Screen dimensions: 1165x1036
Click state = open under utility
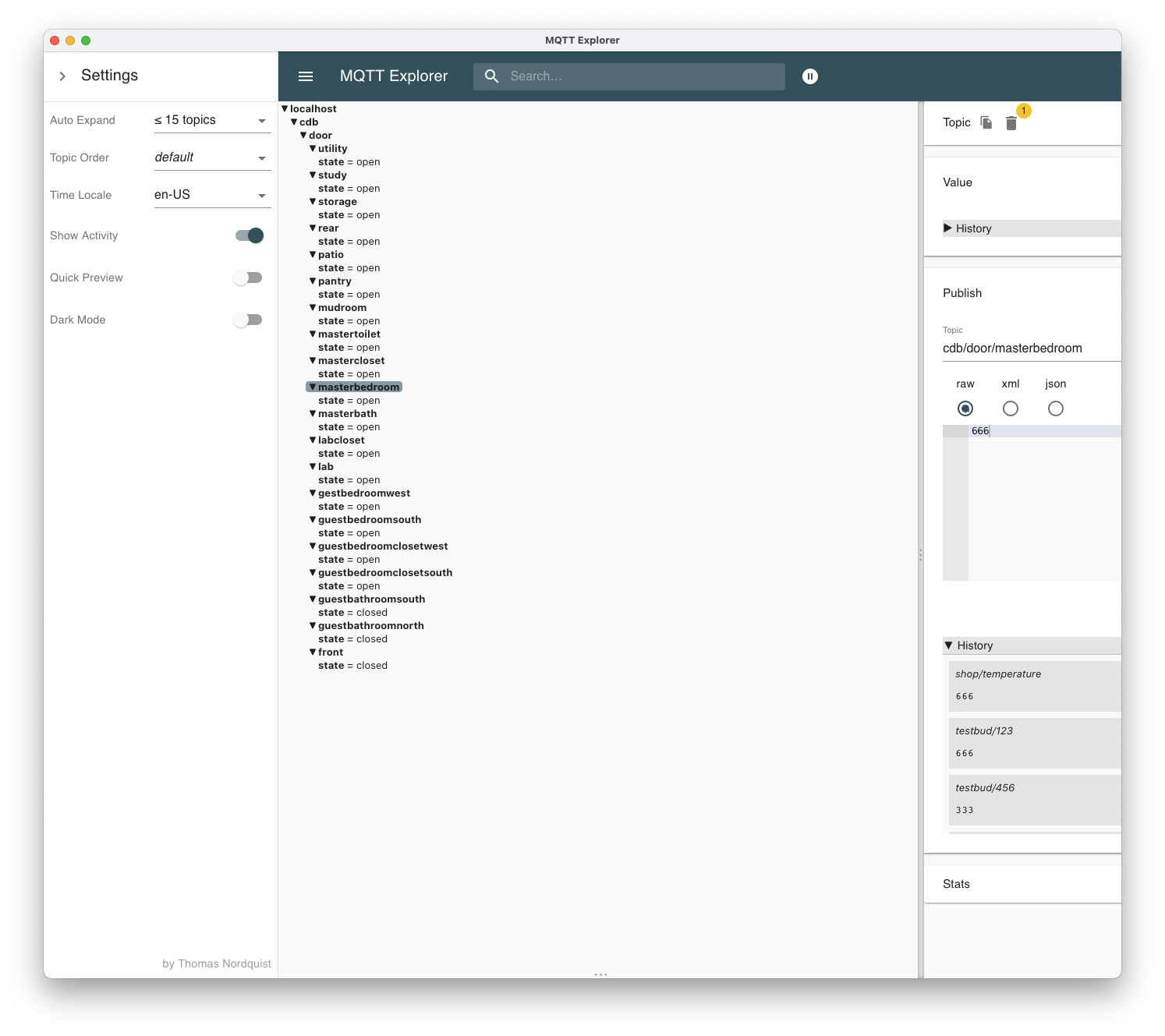(x=349, y=162)
